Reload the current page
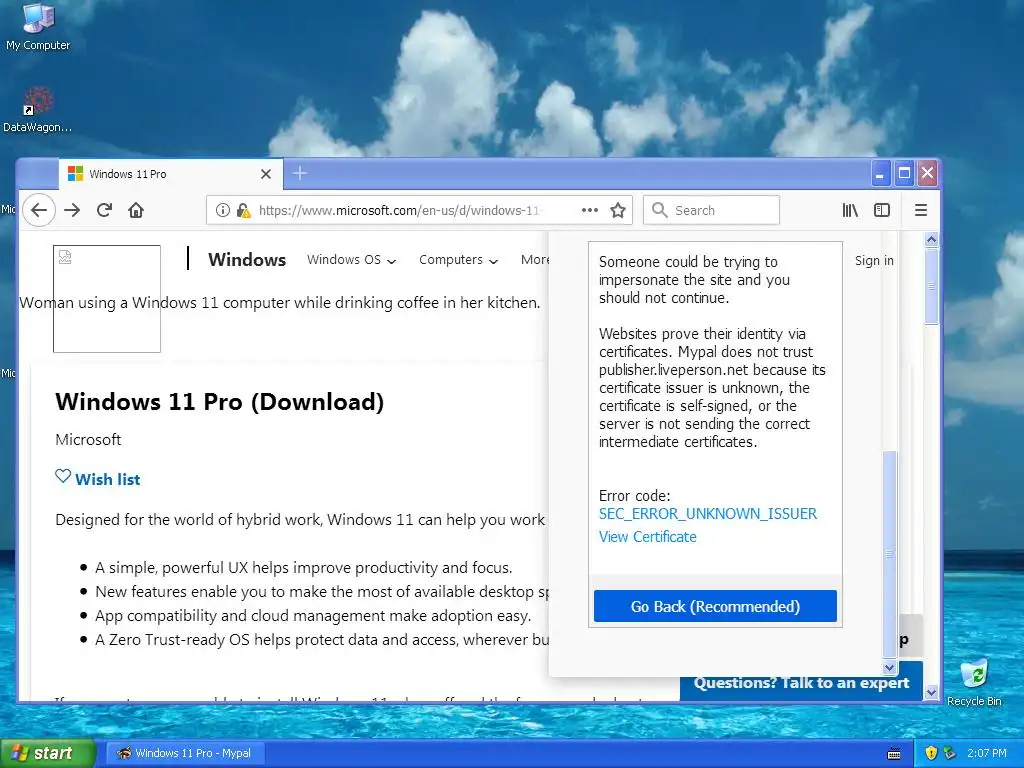The width and height of the screenshot is (1024, 768). point(104,210)
